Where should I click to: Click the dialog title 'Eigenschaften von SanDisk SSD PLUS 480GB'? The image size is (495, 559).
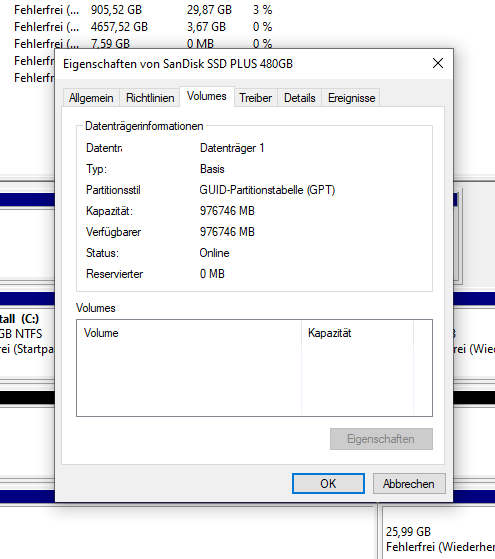[178, 64]
